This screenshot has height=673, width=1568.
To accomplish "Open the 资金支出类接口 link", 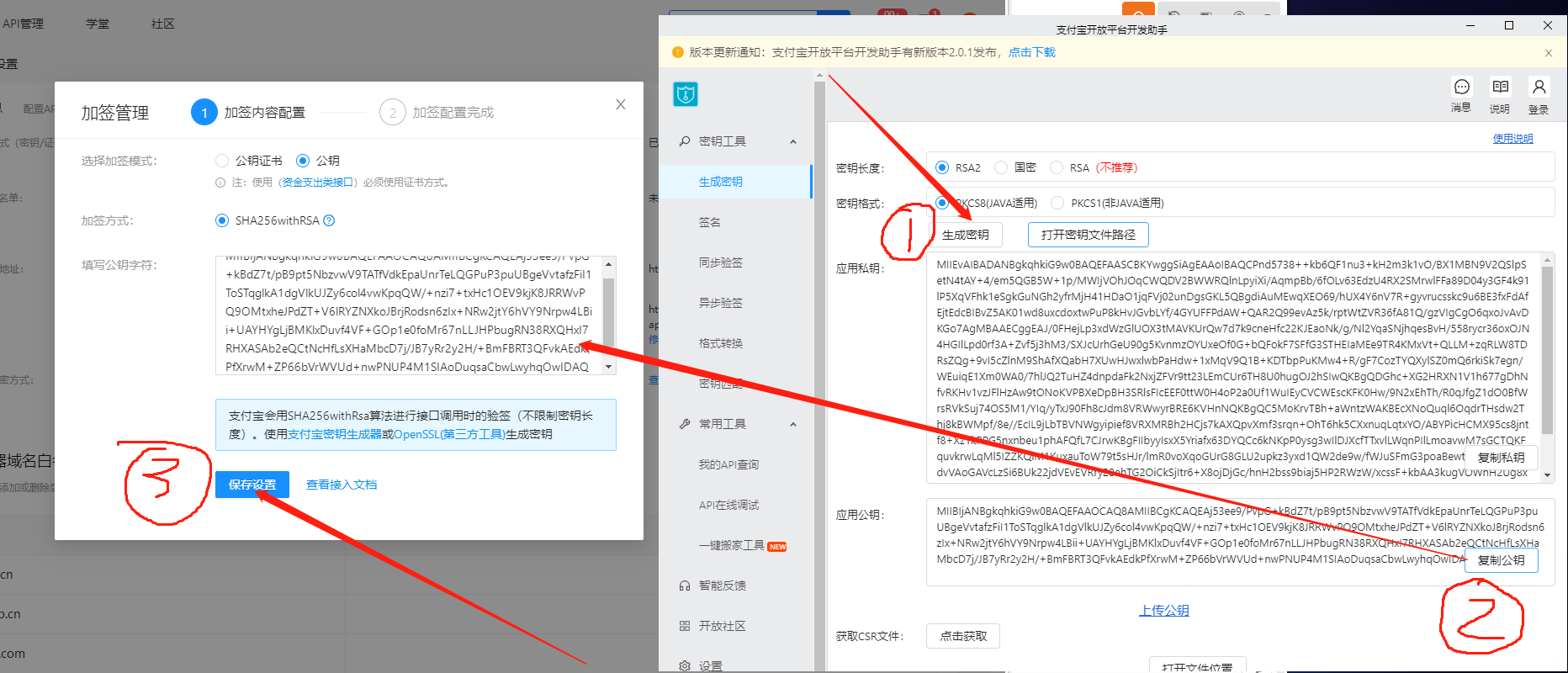I will 317,183.
